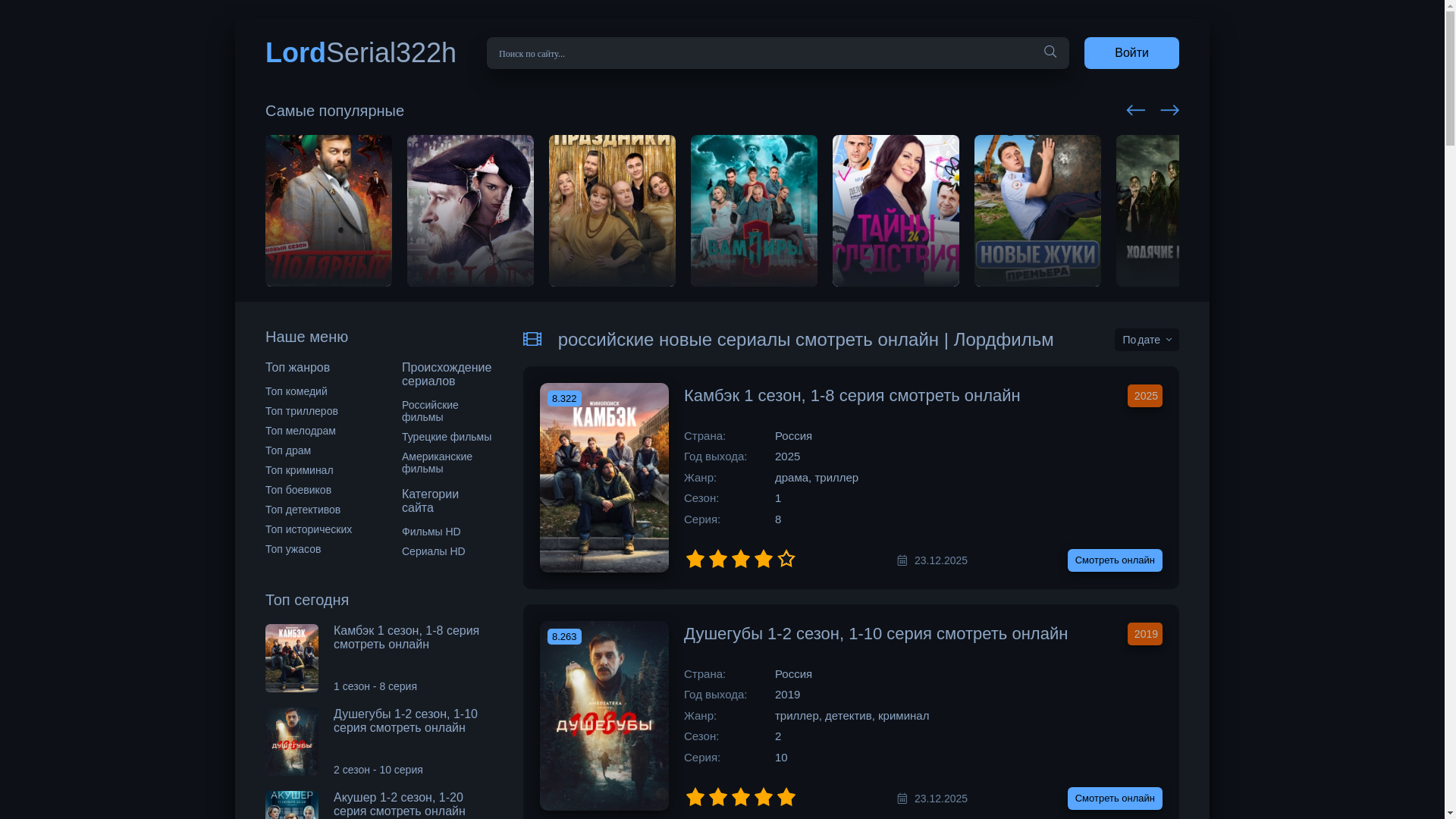Open the Турецкие фильмы menu link
The width and height of the screenshot is (1456, 819).
[x=447, y=437]
